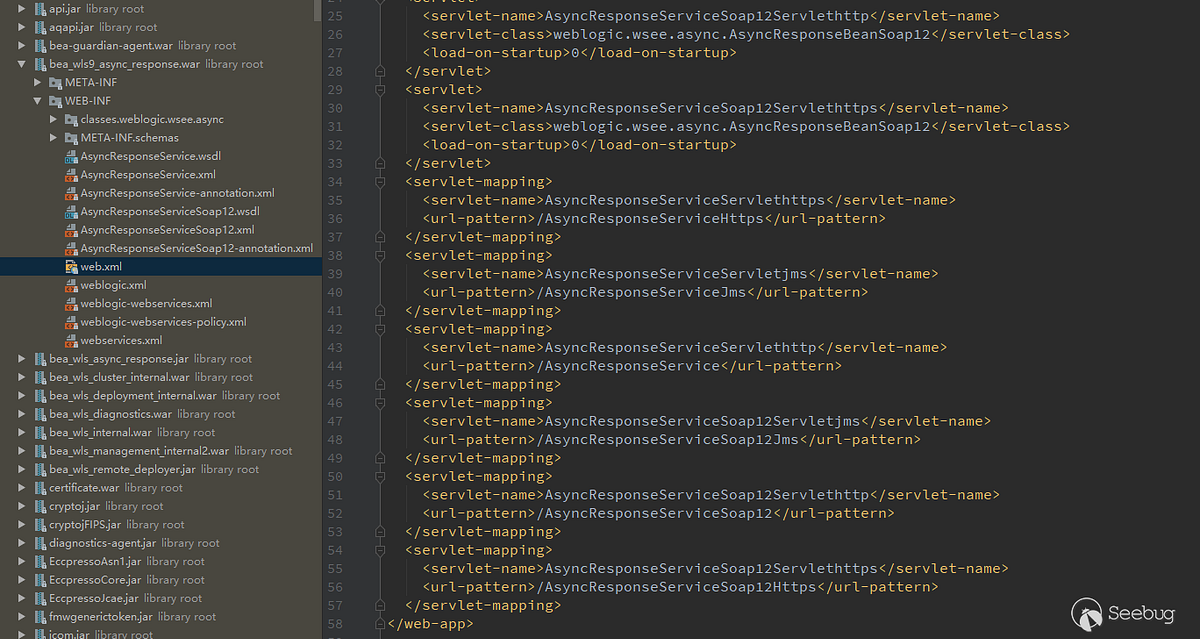
Task: Expand the META-INF.schemas folder
Action: 53,137
